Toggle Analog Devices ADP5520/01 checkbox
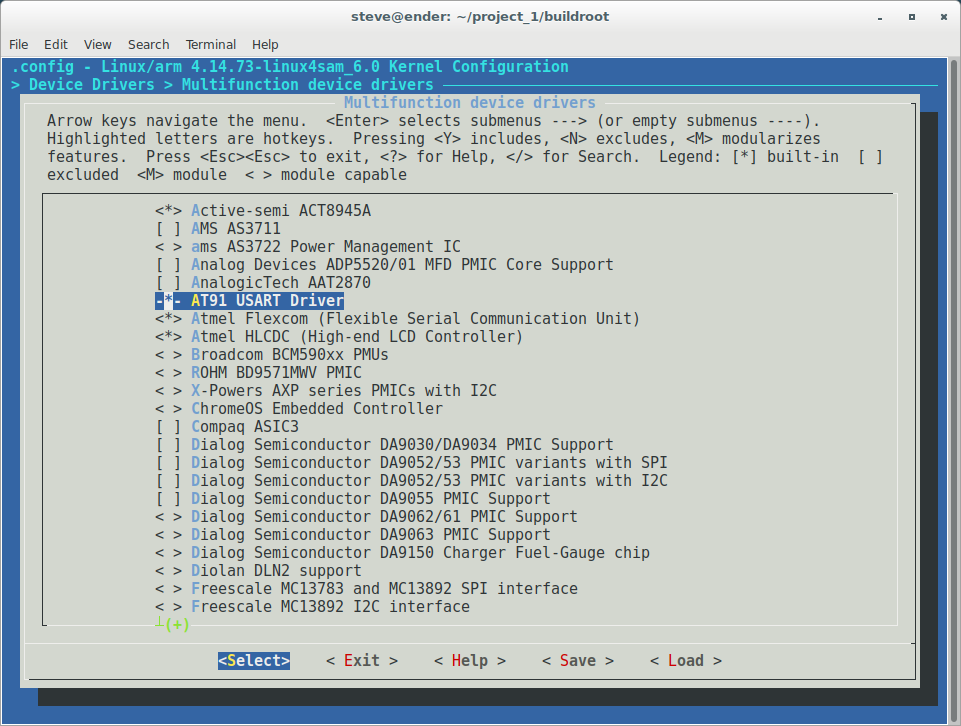Screen dimensions: 961x726 [x=169, y=265]
